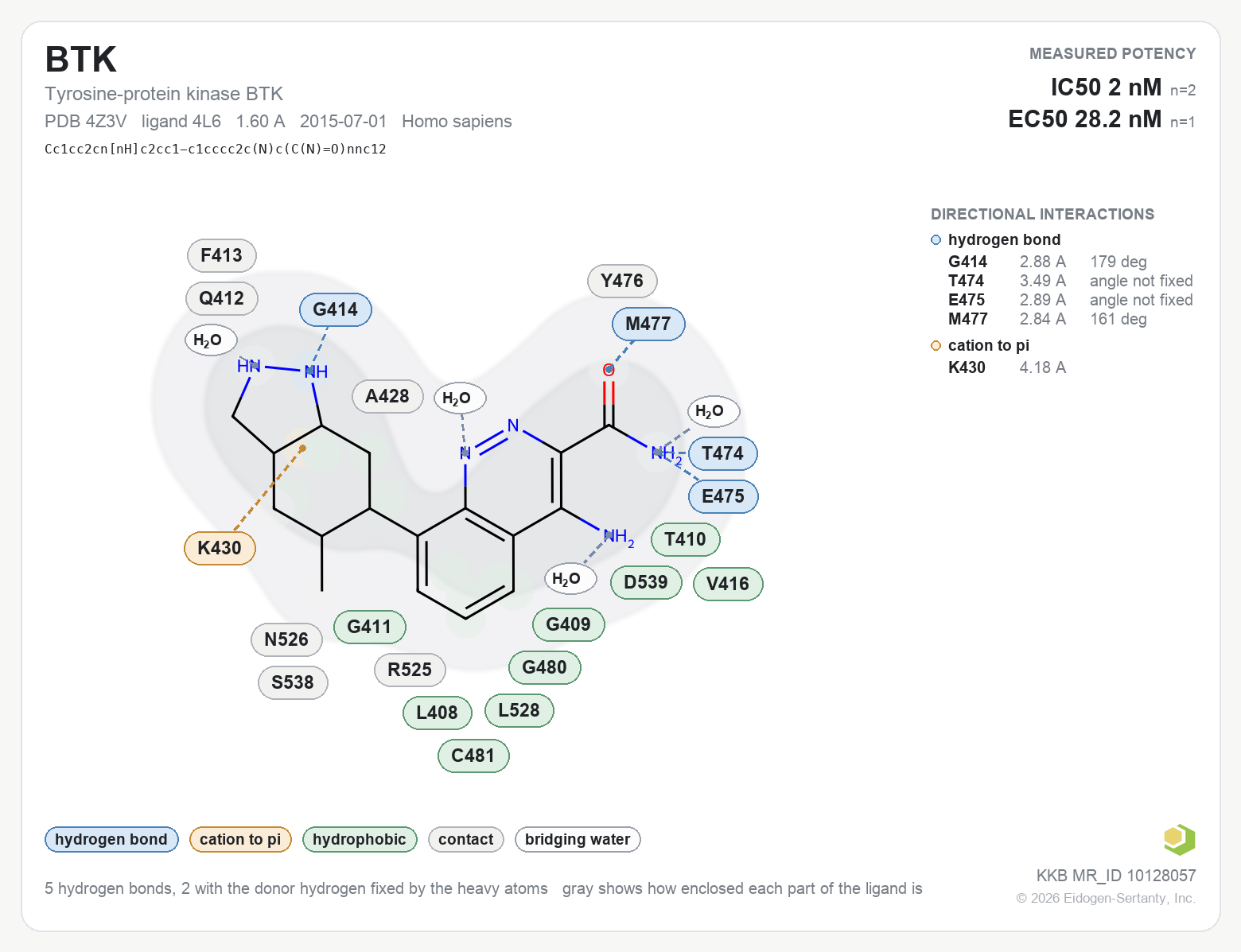Viewport: 1241px width, 952px height.
Task: Select the A428 residue label
Action: tap(387, 396)
